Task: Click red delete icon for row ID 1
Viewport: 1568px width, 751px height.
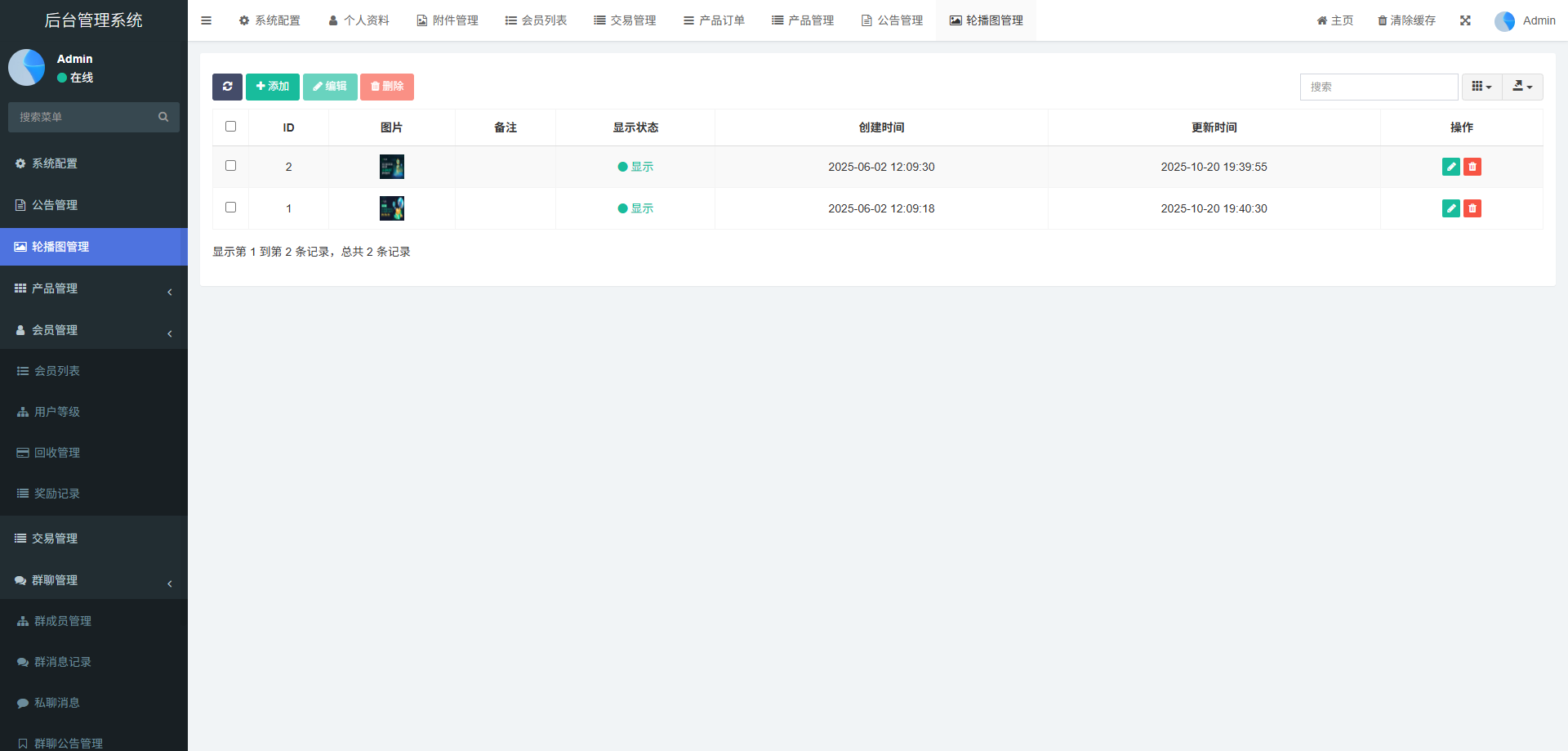Action: point(1472,208)
